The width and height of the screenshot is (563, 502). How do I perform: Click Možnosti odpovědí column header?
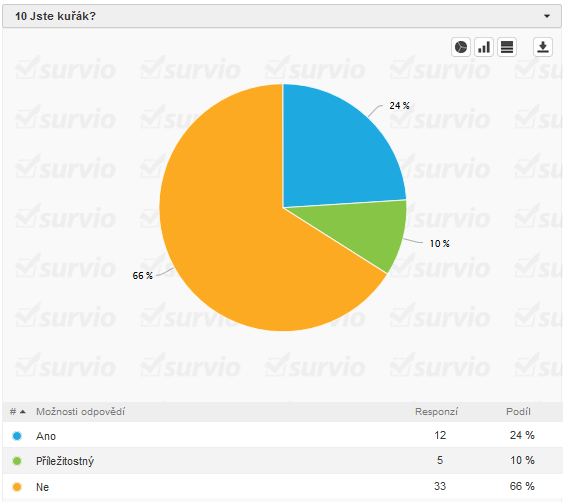[80, 412]
